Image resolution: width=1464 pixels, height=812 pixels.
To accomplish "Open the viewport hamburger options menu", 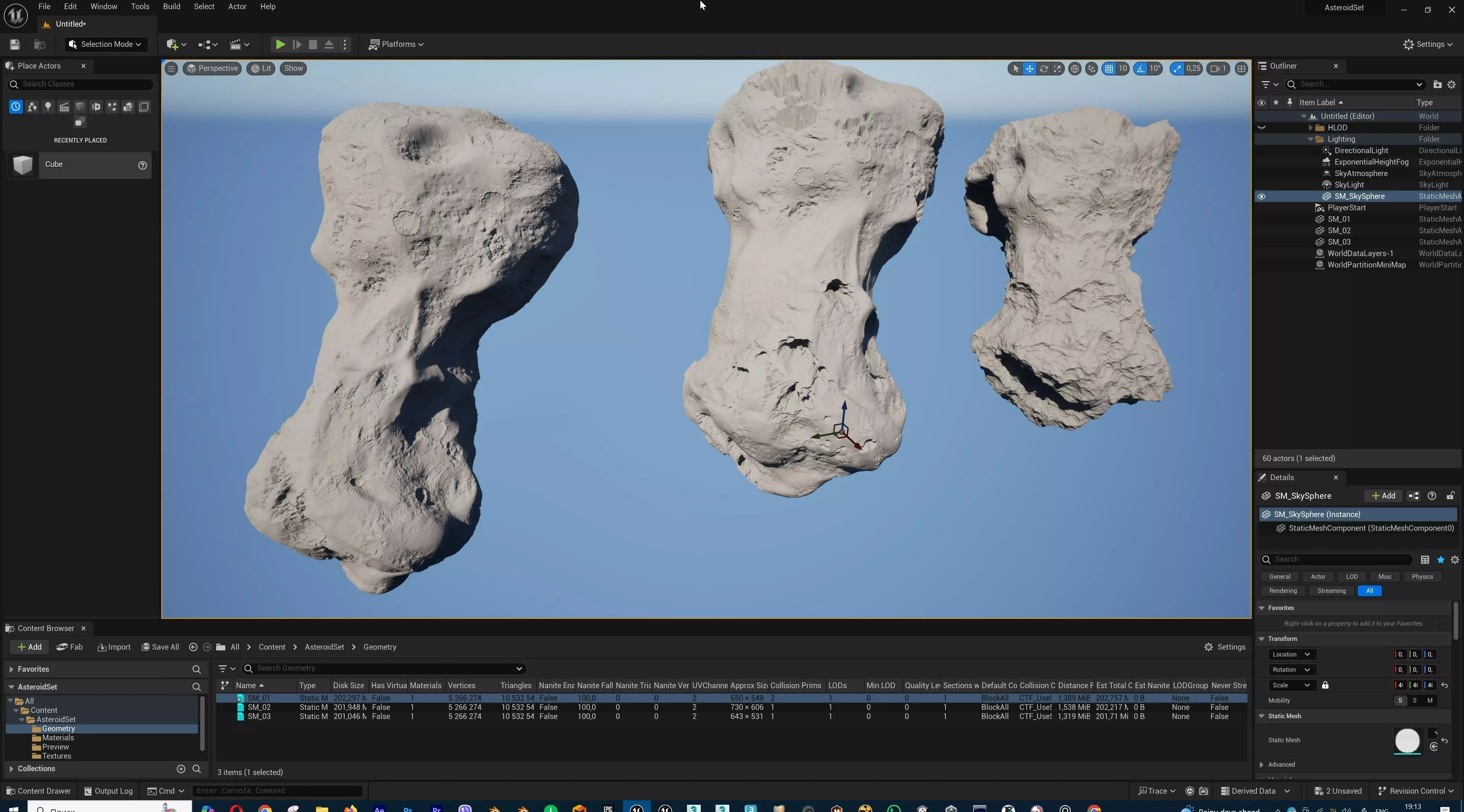I will coord(171,69).
